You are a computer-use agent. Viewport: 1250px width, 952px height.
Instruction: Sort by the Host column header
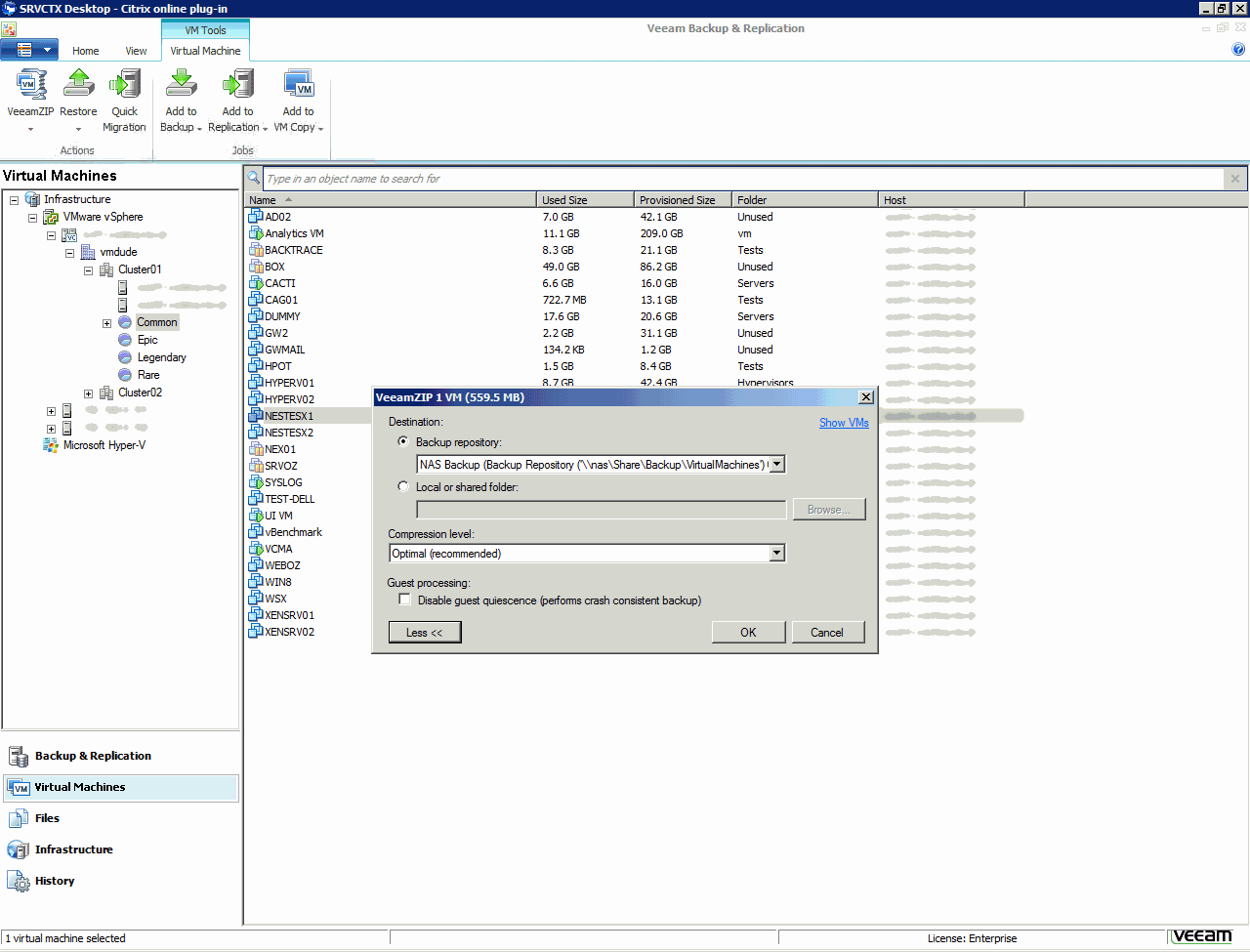[952, 200]
